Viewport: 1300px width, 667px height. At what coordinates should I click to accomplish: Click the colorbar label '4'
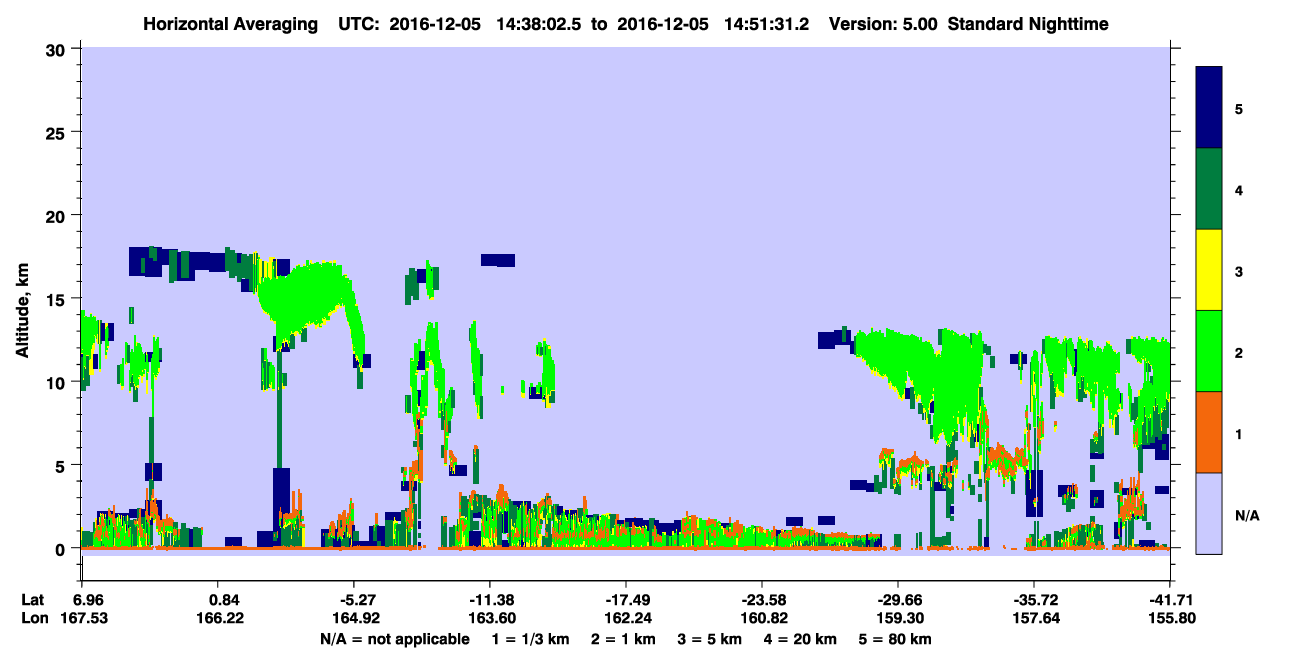pyautogui.click(x=1239, y=189)
